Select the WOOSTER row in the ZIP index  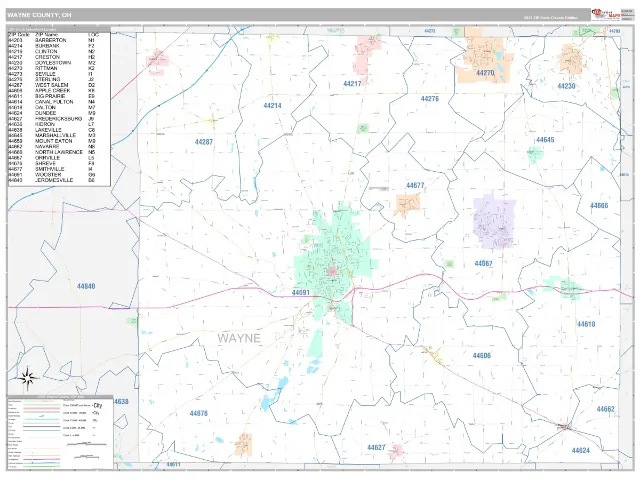52,175
